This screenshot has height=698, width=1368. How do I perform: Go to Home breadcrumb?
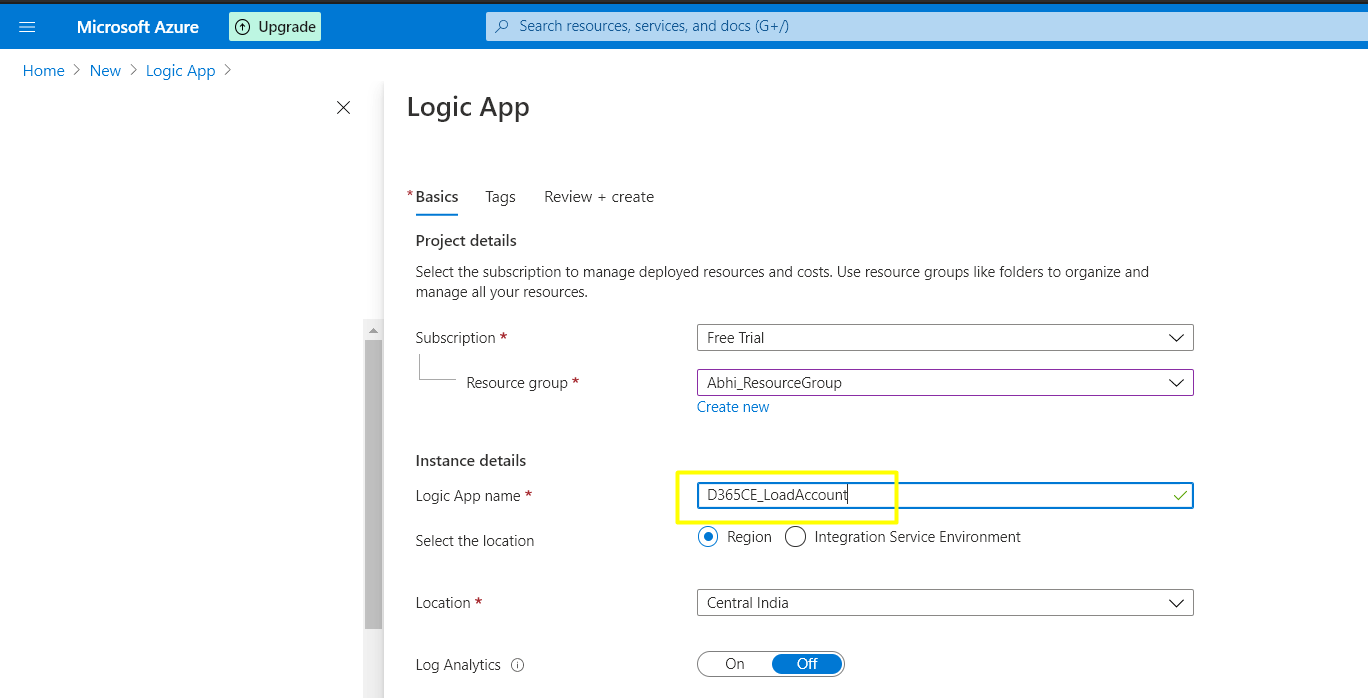click(x=44, y=71)
